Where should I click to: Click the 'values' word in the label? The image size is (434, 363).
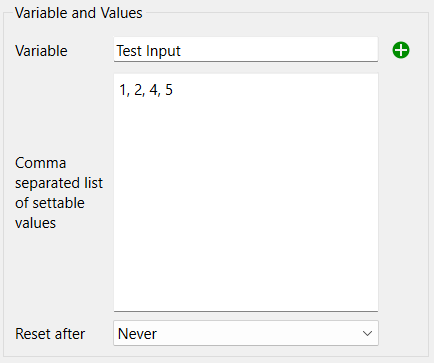(x=35, y=223)
